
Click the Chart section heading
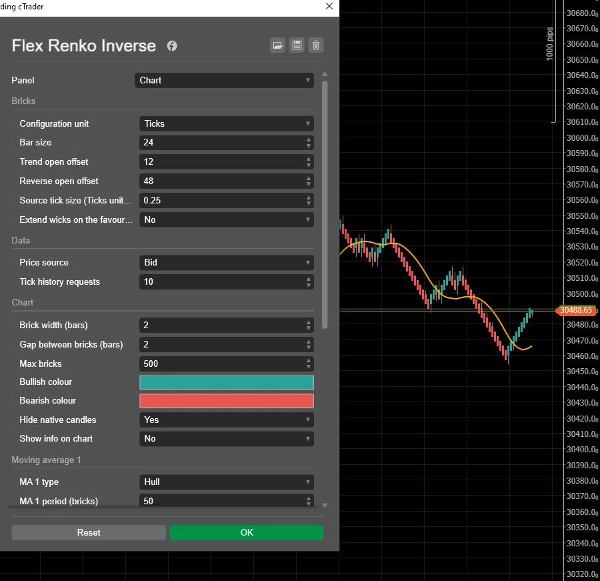[x=22, y=303]
